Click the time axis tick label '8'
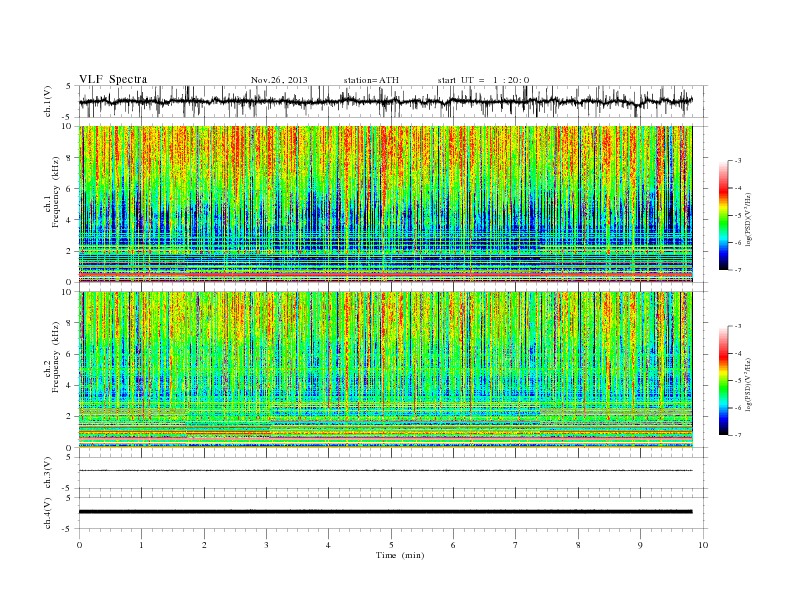This screenshot has width=792, height=612. pos(578,545)
